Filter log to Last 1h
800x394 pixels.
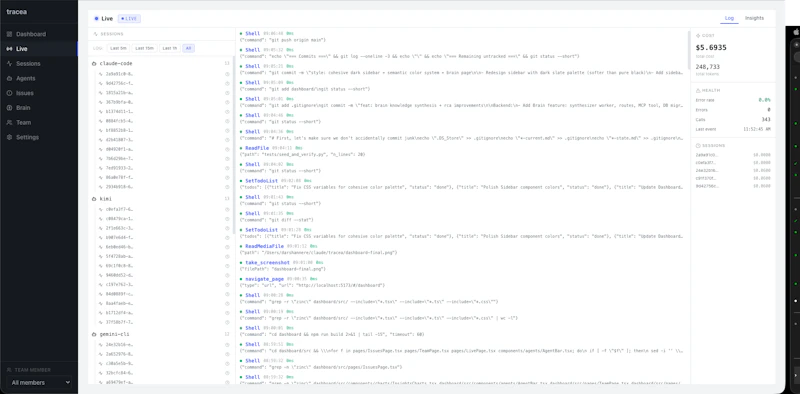tap(169, 48)
